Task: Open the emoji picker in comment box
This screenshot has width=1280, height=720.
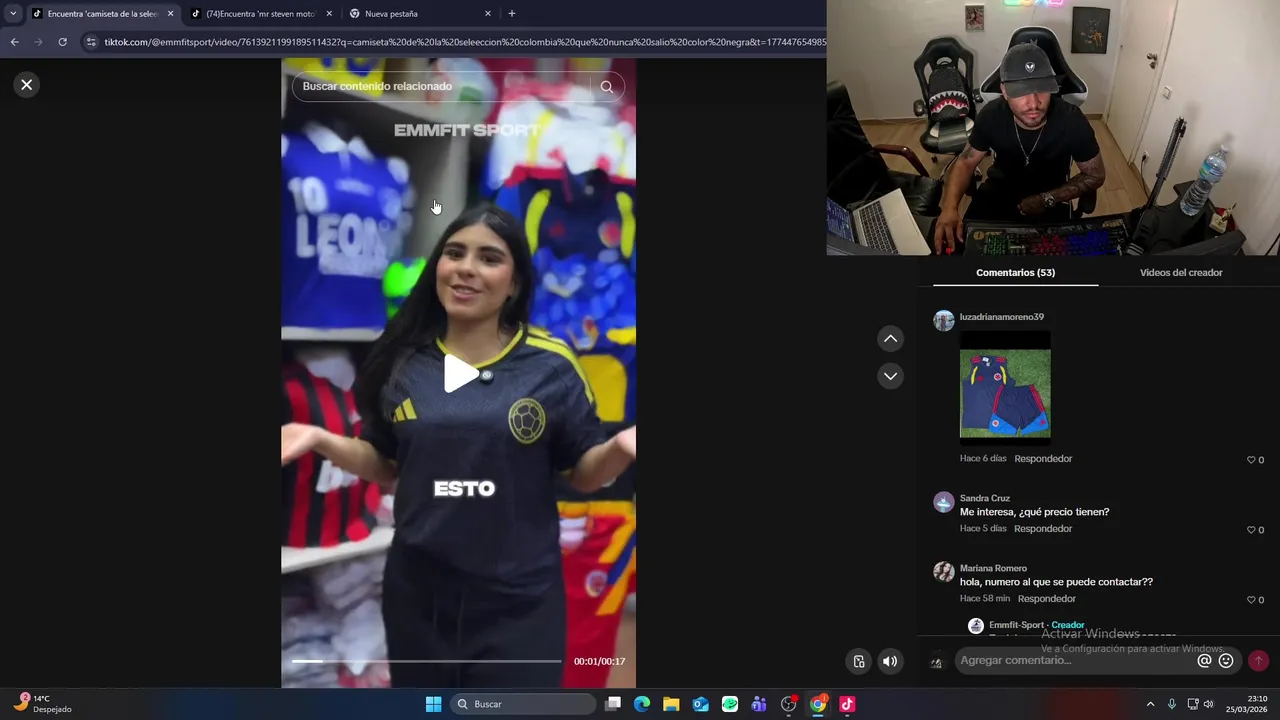Action: coord(1226,660)
